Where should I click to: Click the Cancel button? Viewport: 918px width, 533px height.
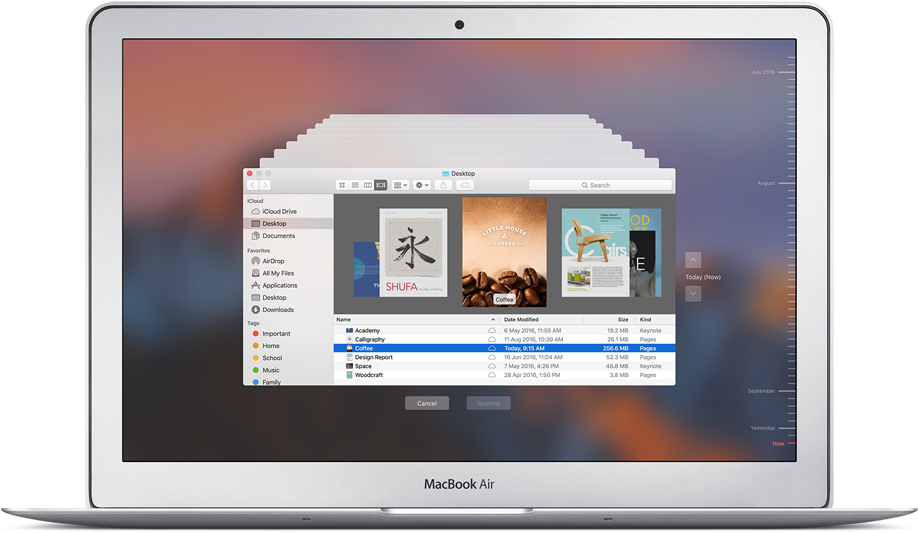click(x=427, y=404)
